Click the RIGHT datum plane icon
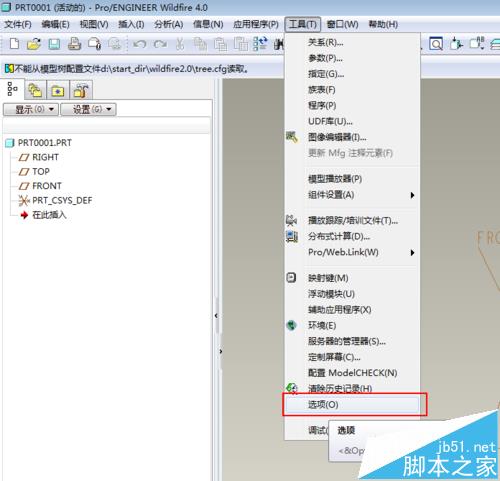The image size is (500, 481). click(x=24, y=157)
